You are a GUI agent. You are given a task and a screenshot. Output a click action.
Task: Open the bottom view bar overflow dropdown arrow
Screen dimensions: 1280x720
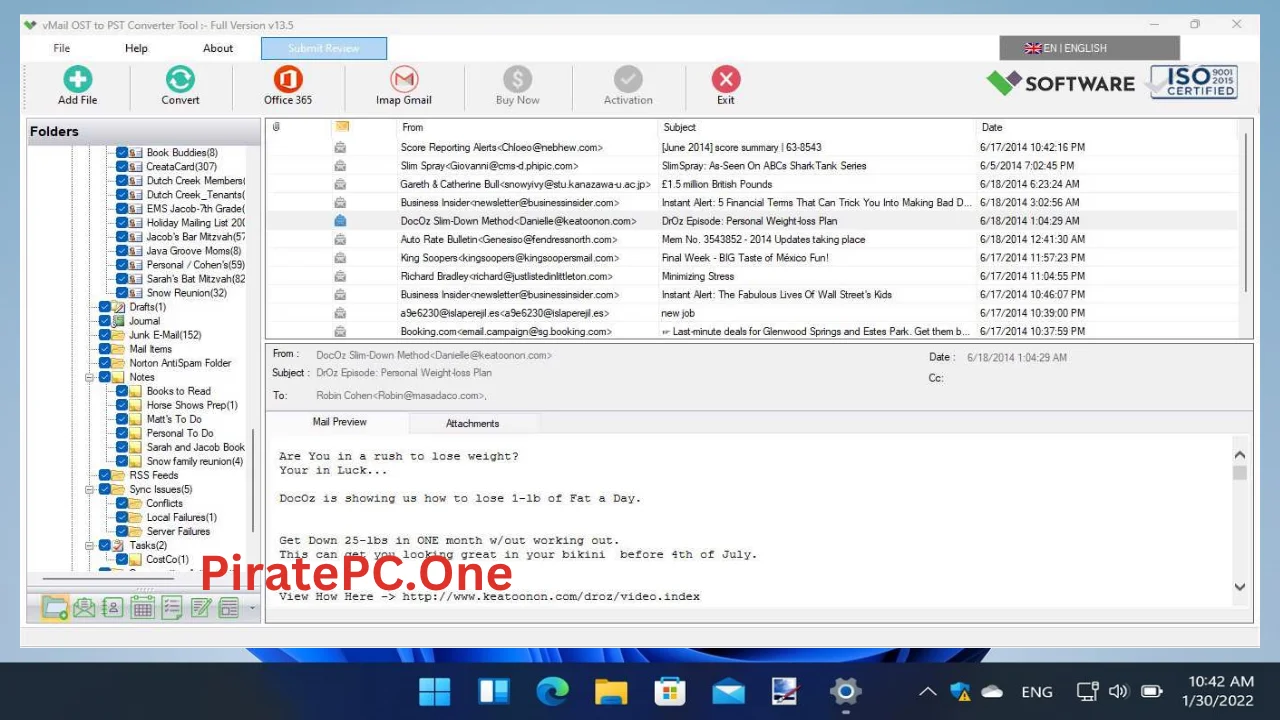pos(252,608)
